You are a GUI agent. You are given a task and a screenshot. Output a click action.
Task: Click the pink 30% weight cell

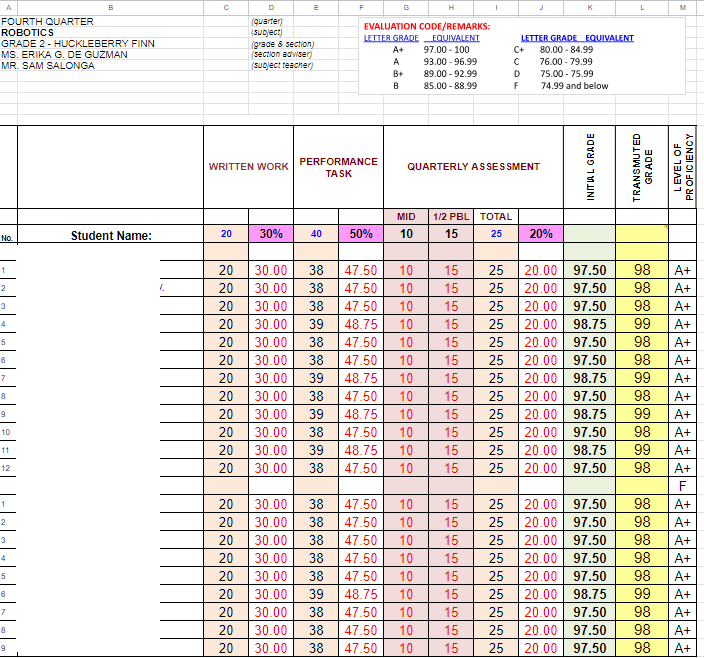(271, 234)
